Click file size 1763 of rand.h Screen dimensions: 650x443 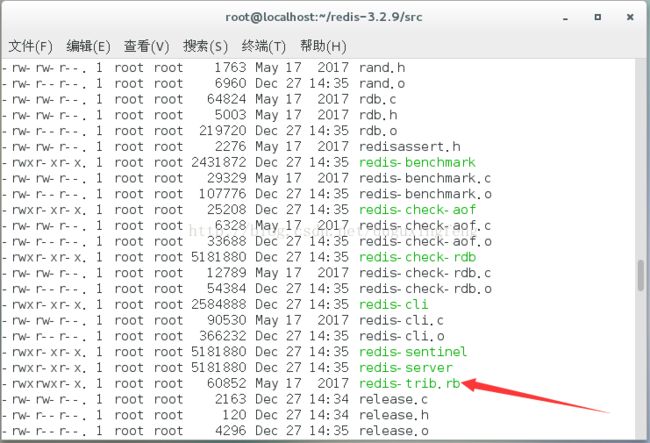pyautogui.click(x=230, y=68)
